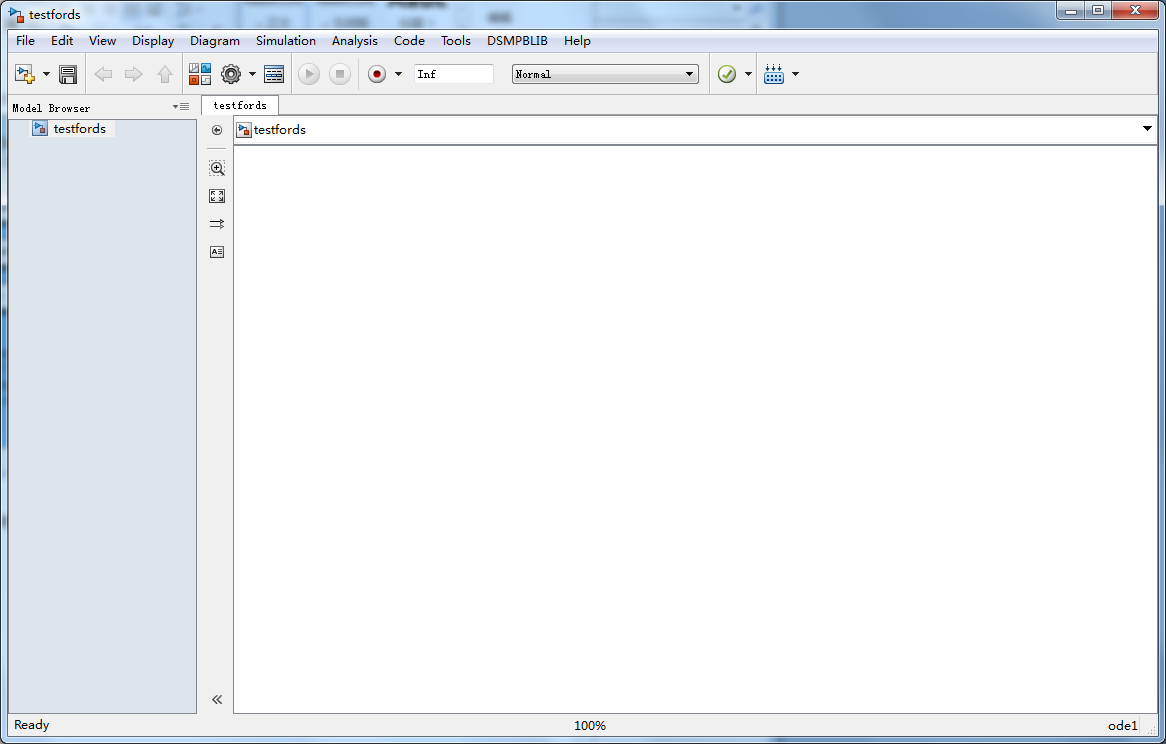Click the Zoom tool in palette
The width and height of the screenshot is (1166, 744).
click(x=216, y=168)
